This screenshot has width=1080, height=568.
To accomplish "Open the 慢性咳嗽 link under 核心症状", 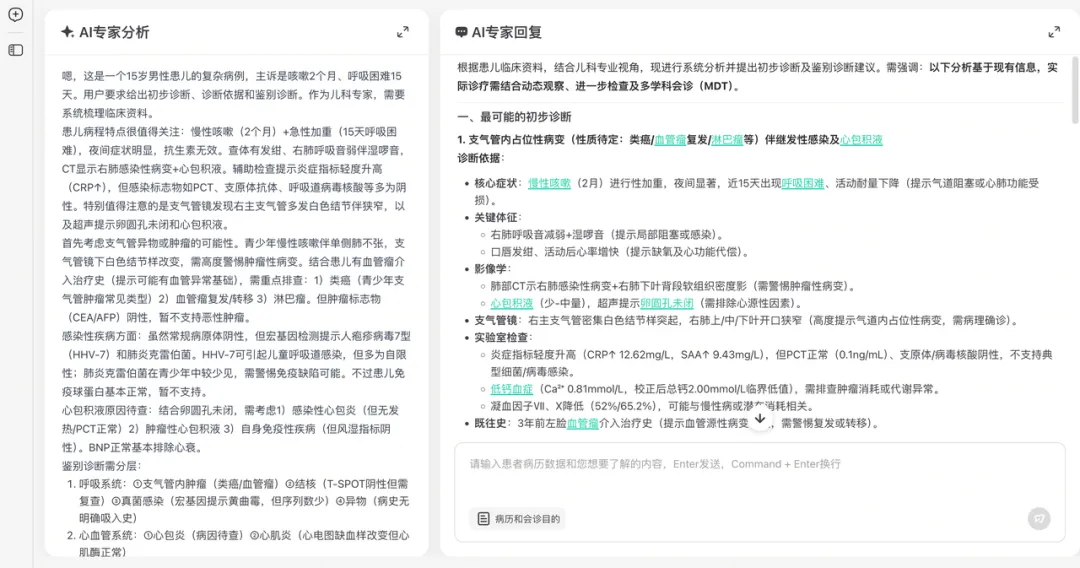I will [549, 184].
